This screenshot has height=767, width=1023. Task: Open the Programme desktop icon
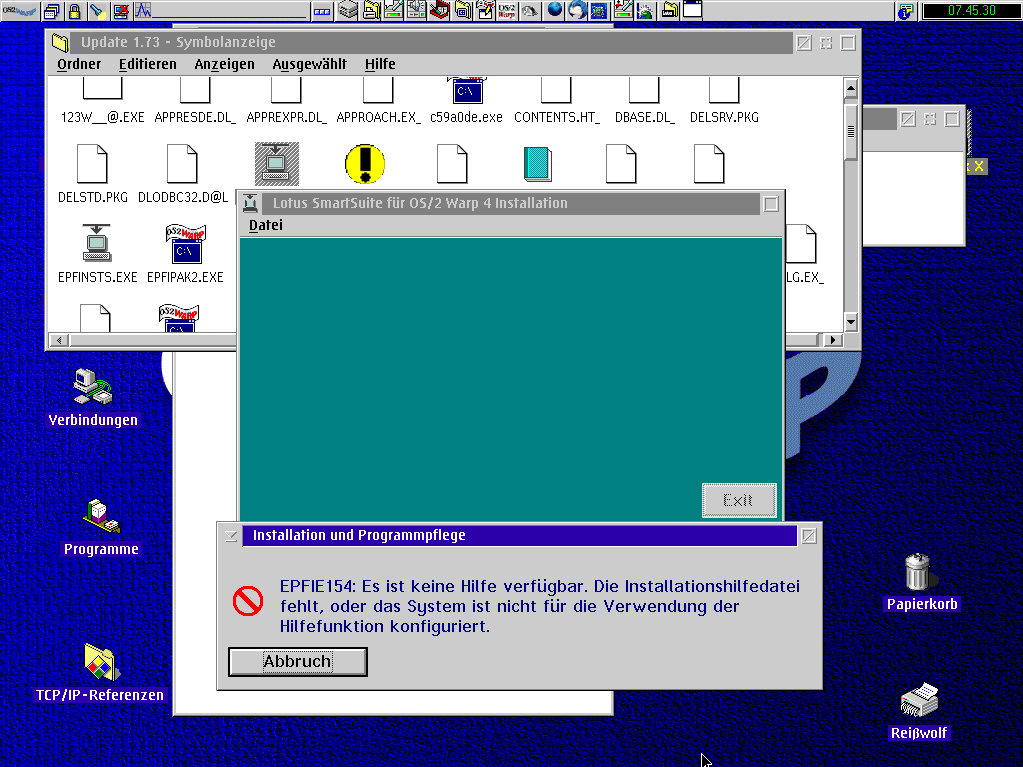tap(100, 515)
